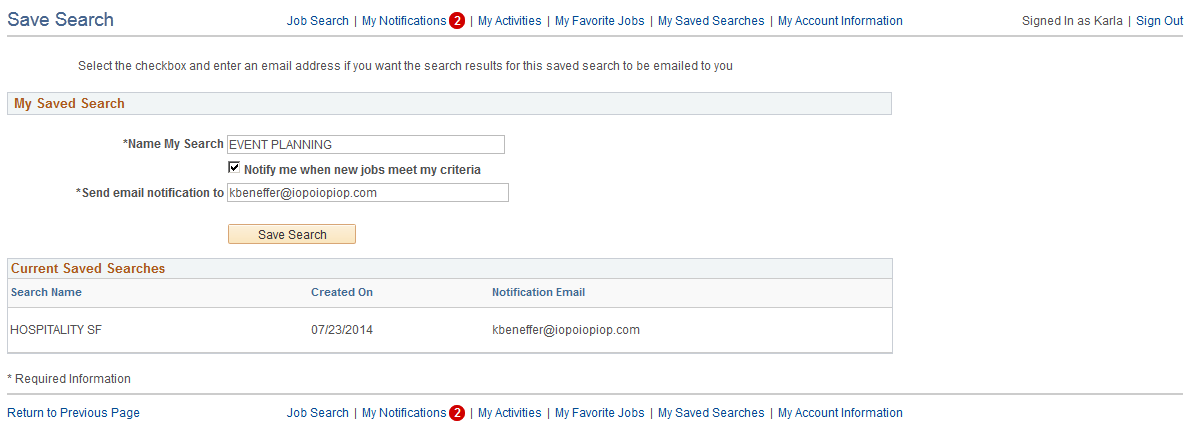The height and width of the screenshot is (434, 1194).
Task: Open Job Search in top navigation
Action: click(x=317, y=21)
